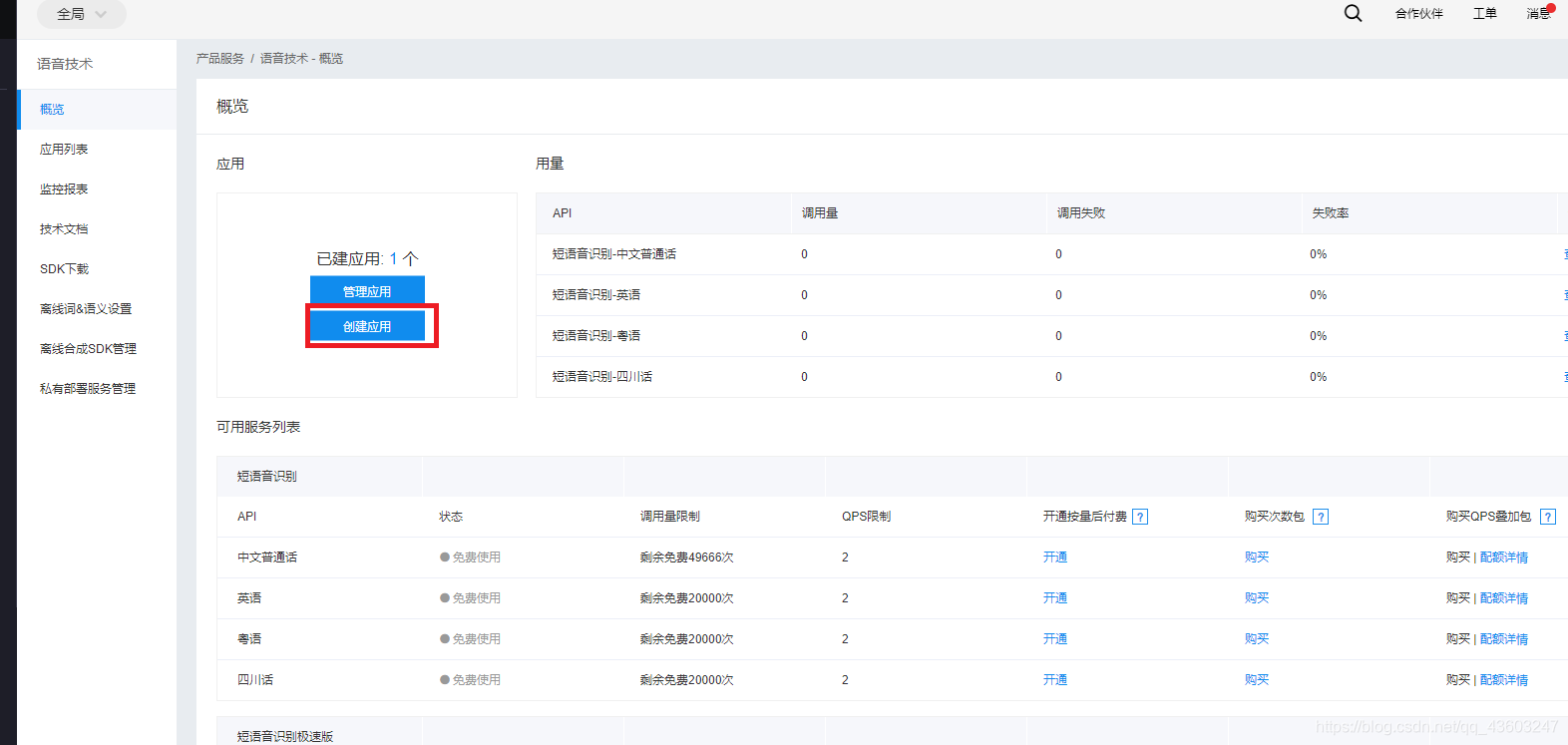Select 短语音识别-中文普通话 usage row
1568x745 pixels.
(1051, 254)
